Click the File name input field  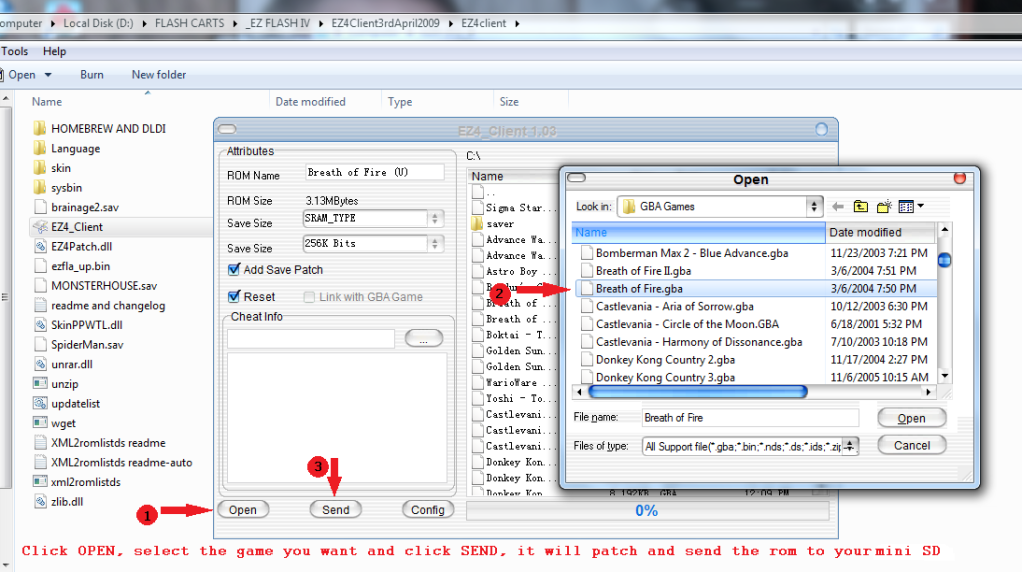click(x=750, y=418)
